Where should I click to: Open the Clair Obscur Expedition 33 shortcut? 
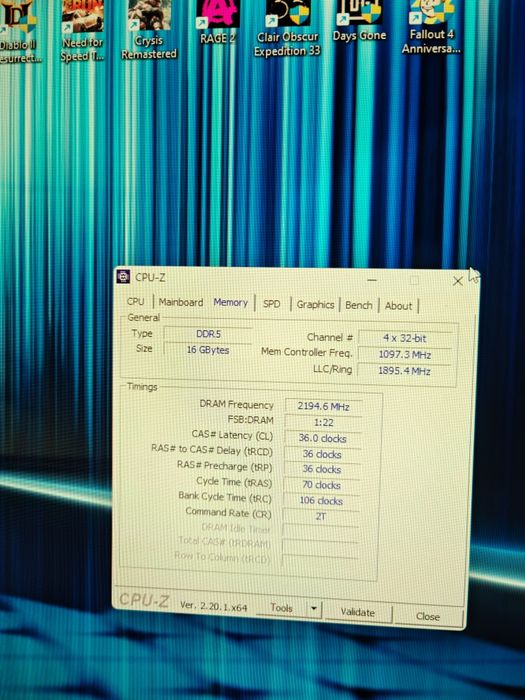(x=287, y=29)
